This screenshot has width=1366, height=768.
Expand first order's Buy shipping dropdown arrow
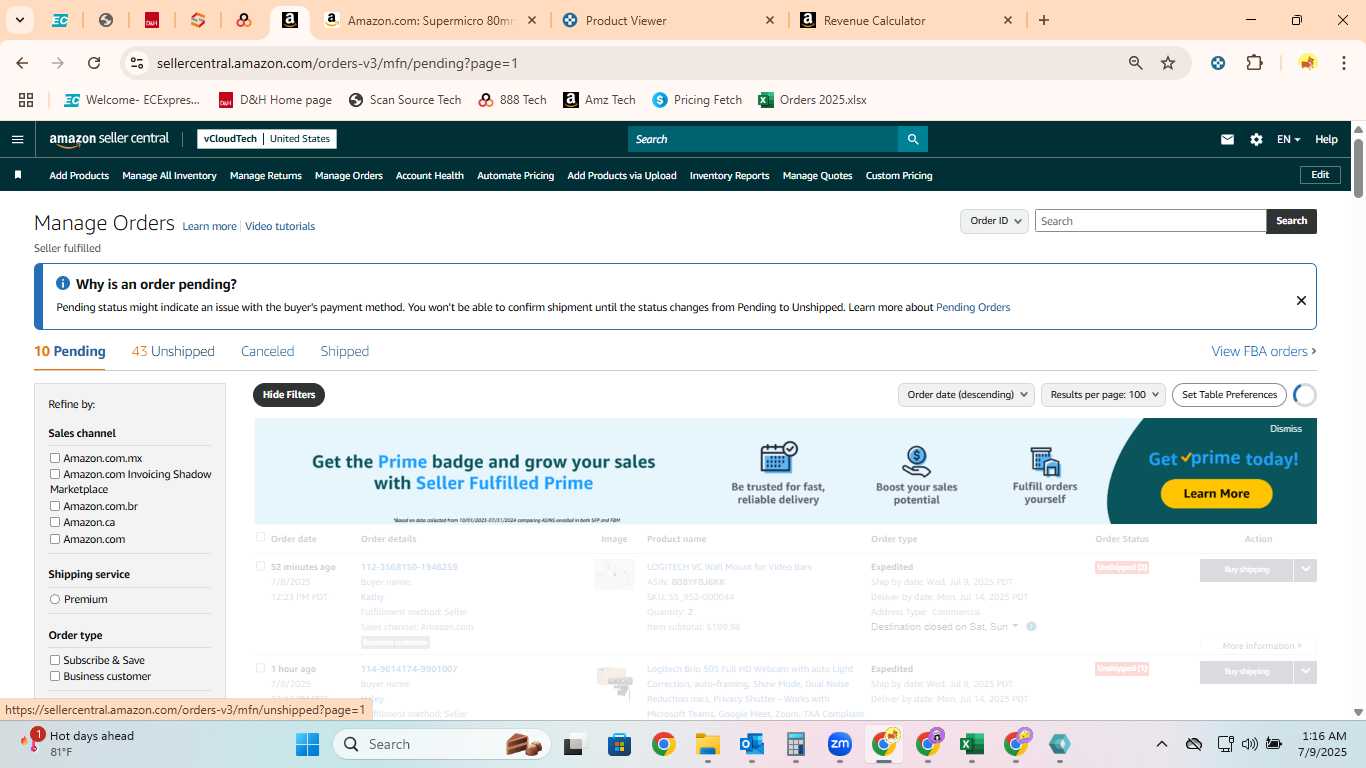coord(1305,570)
